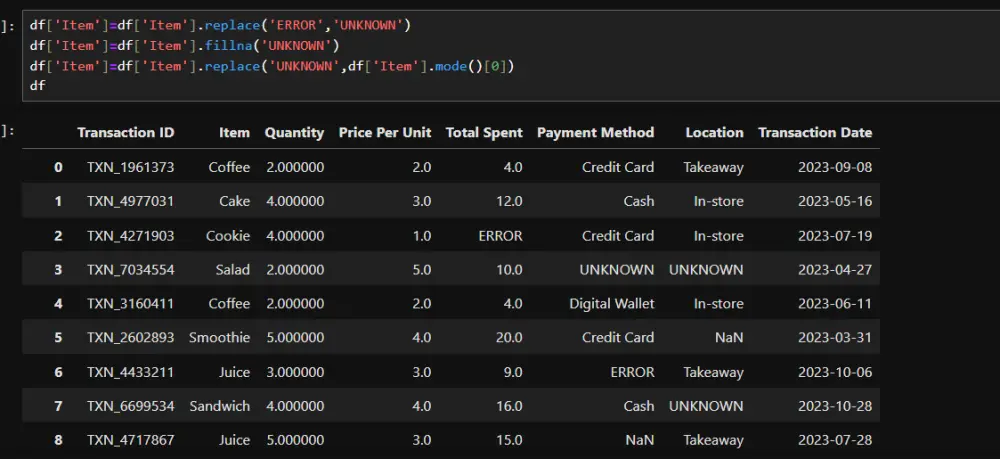
Task: Select cell TXN_7034554
Action: coord(131,270)
